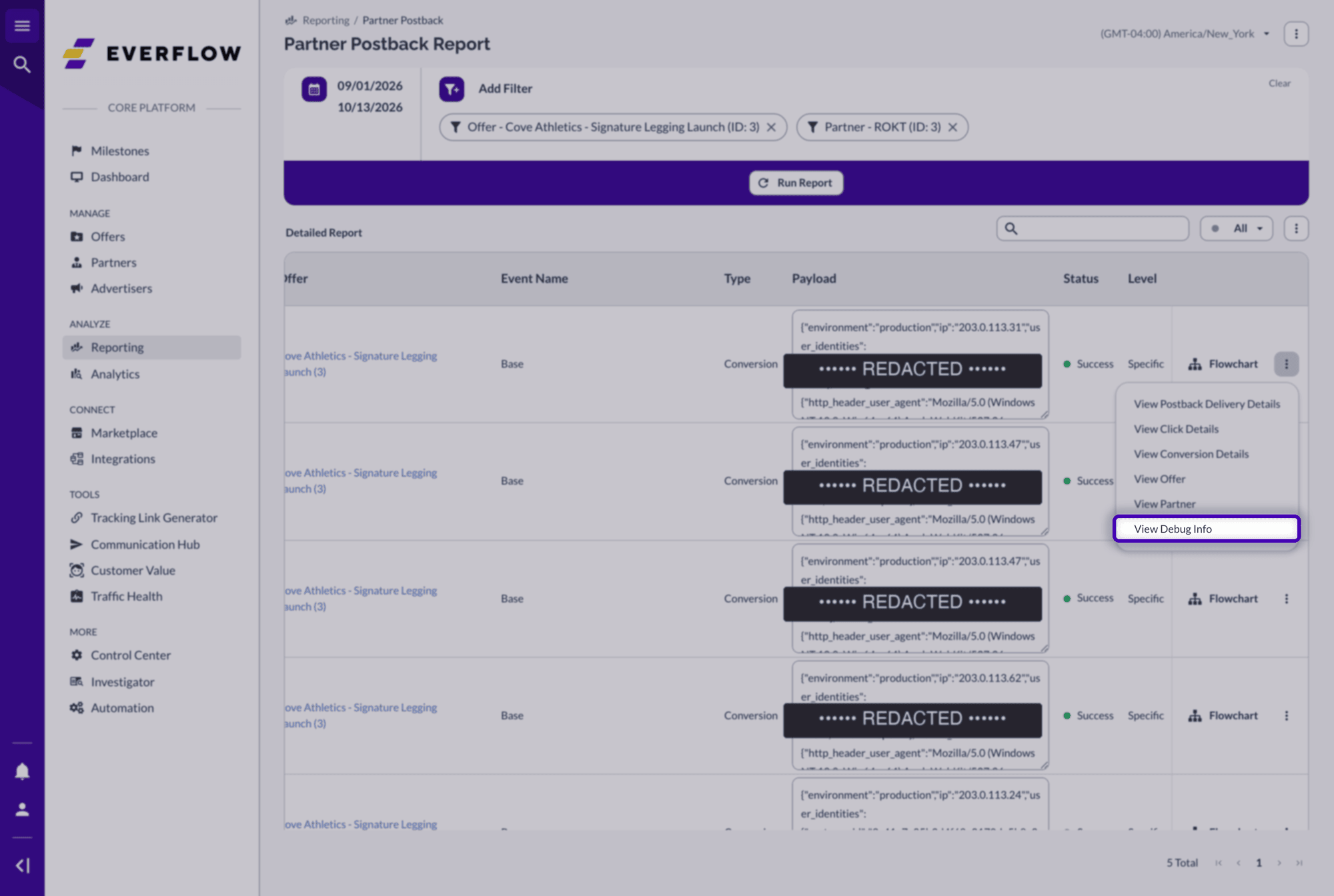Open Dashboard in sidebar
The image size is (1334, 896).
click(119, 177)
